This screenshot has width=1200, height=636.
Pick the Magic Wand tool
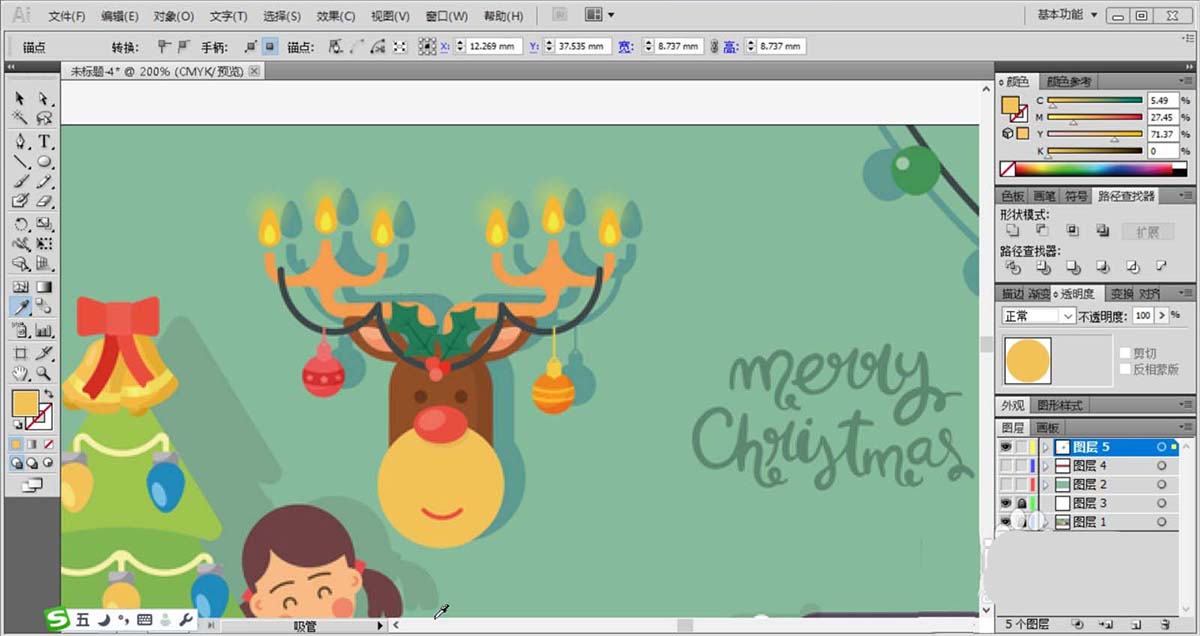coord(20,119)
